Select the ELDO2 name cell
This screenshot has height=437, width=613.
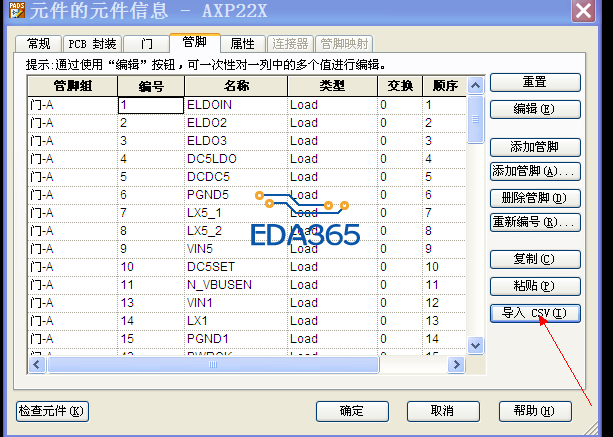pos(236,123)
